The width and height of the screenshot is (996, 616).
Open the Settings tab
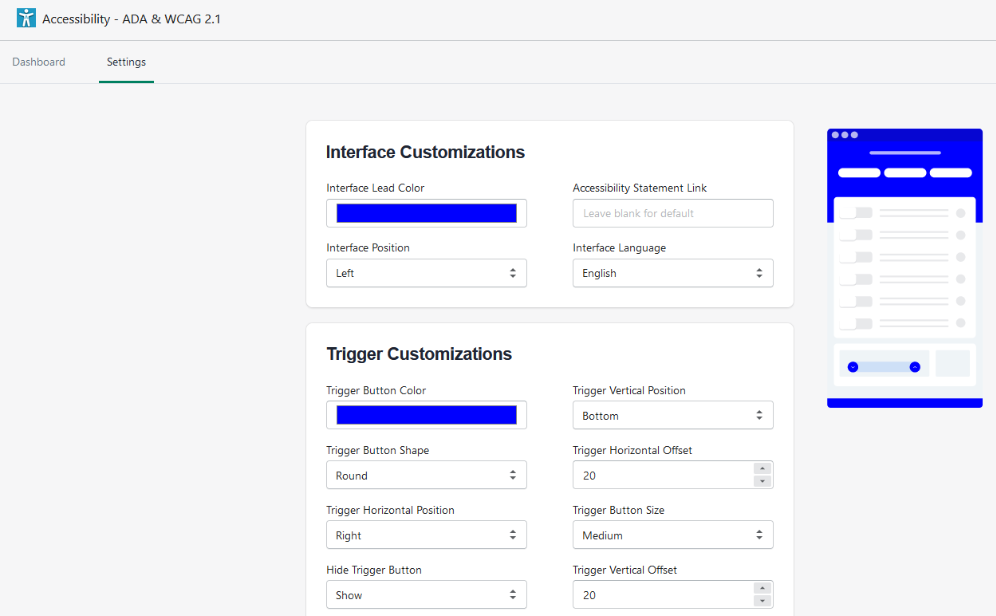[x=126, y=62]
